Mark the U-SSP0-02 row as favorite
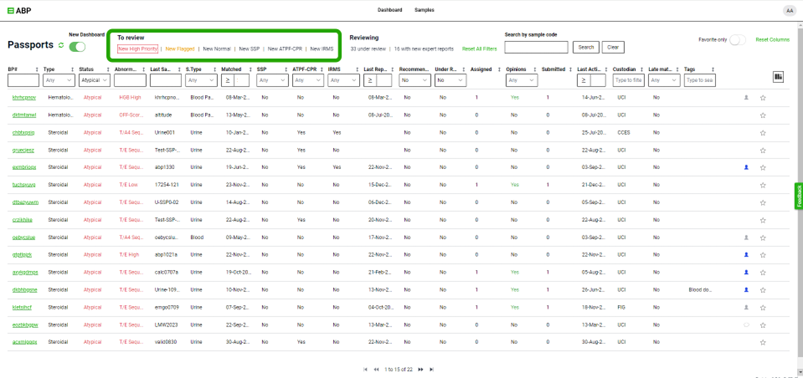The image size is (803, 378). 763,202
